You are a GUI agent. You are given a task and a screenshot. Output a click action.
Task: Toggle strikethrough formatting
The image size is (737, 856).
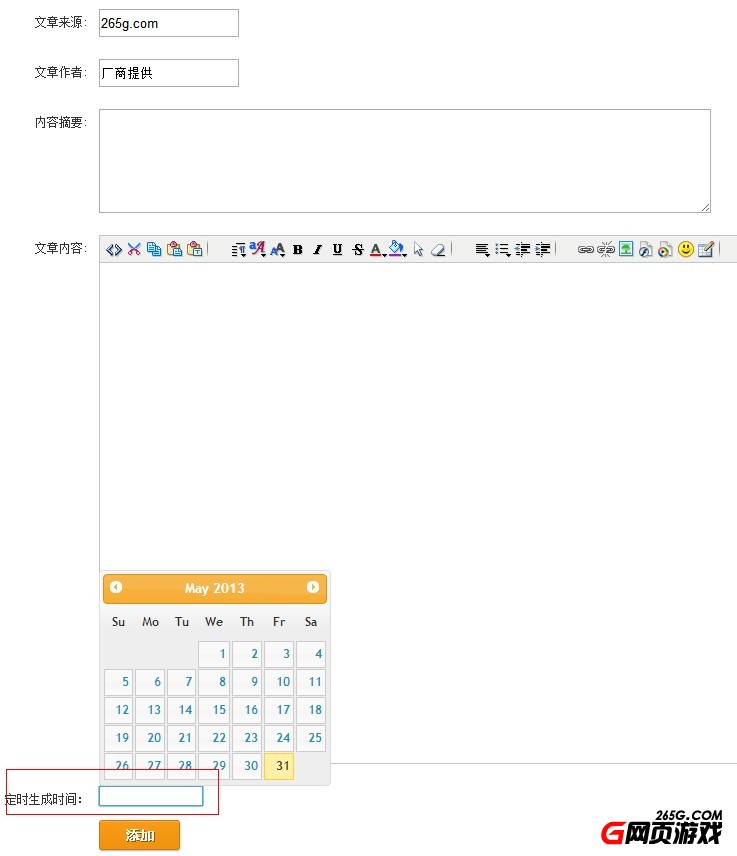pyautogui.click(x=358, y=249)
